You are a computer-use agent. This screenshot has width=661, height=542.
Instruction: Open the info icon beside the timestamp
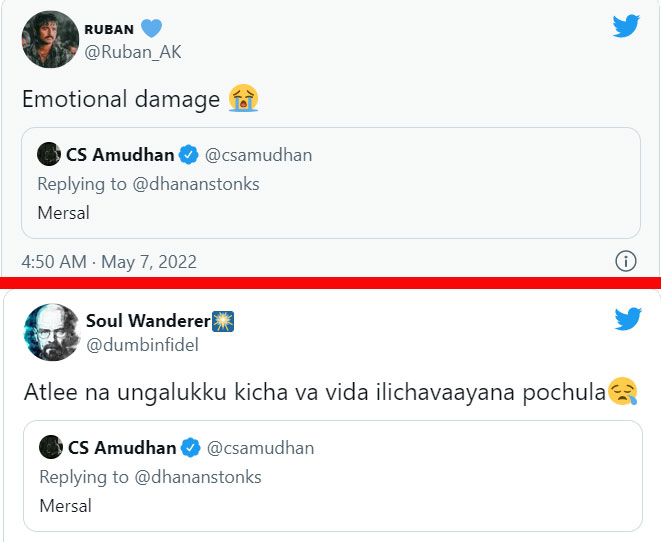pyautogui.click(x=625, y=262)
